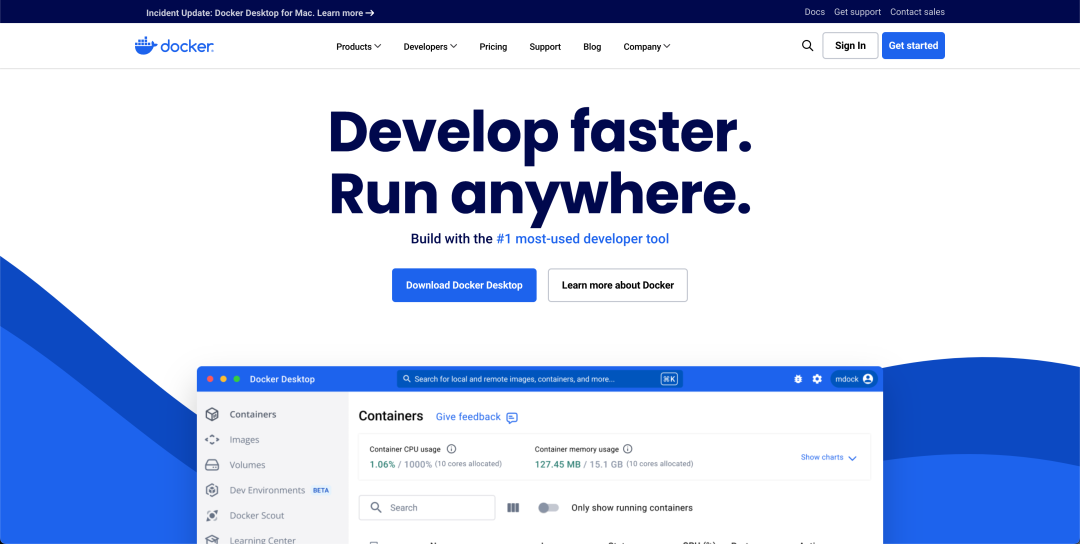Click the Docker Desktop global search field
The image size is (1080, 544).
(x=540, y=379)
